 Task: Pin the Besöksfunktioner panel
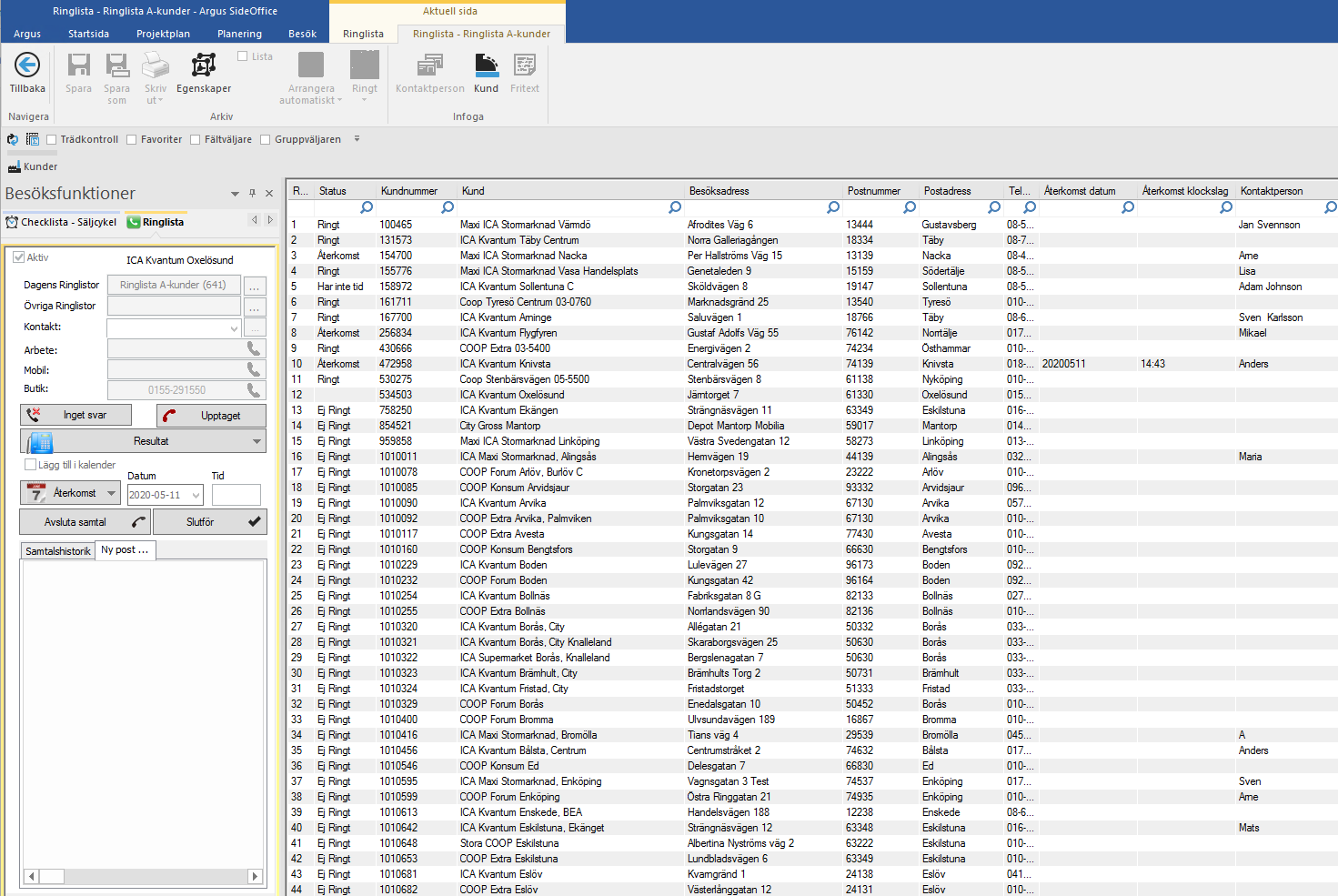click(x=253, y=193)
